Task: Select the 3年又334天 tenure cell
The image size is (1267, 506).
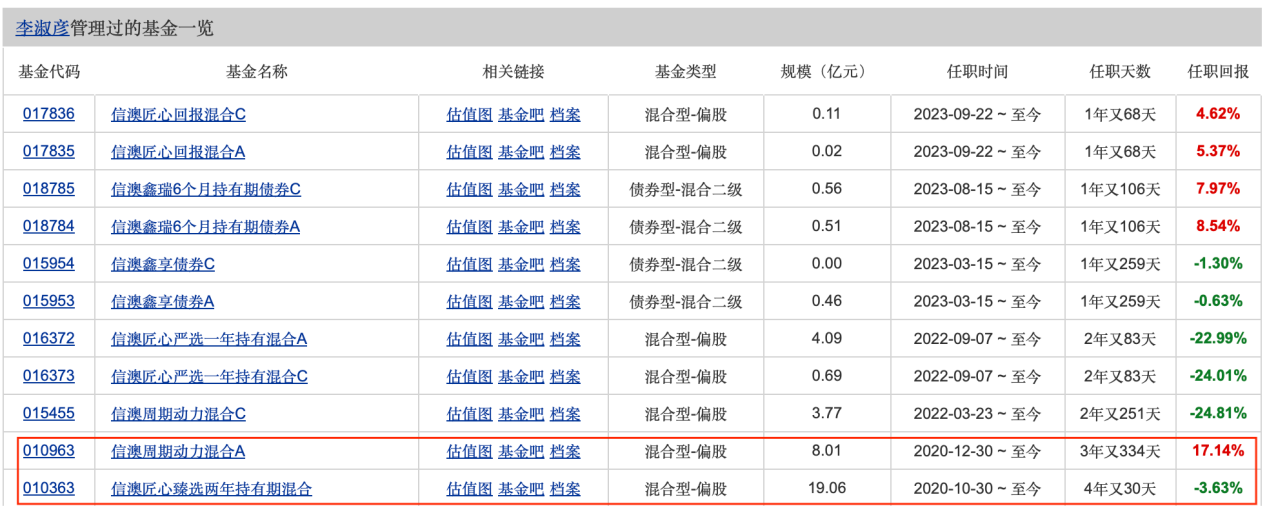Action: 1120,452
